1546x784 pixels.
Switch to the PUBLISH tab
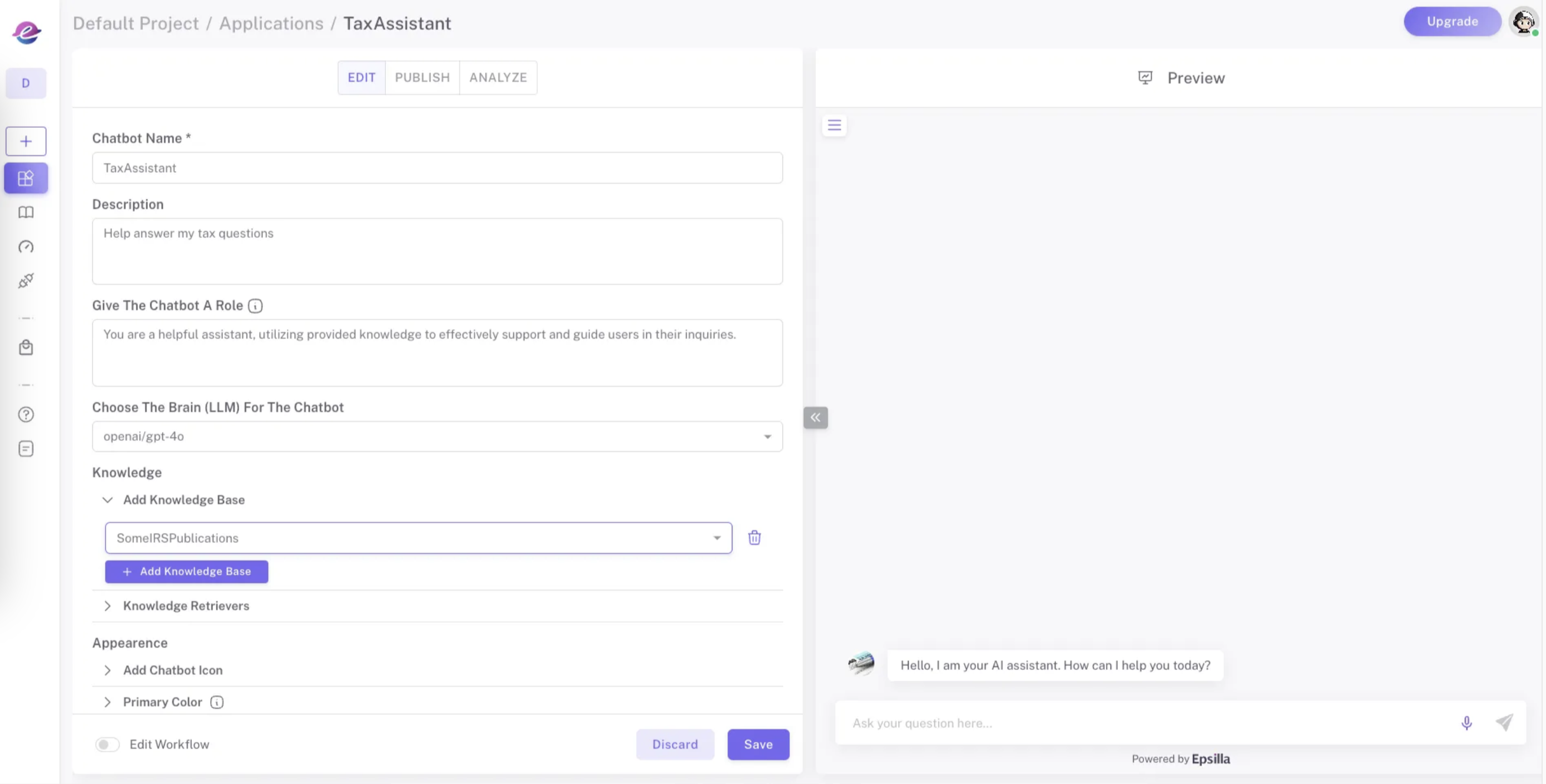(x=422, y=77)
